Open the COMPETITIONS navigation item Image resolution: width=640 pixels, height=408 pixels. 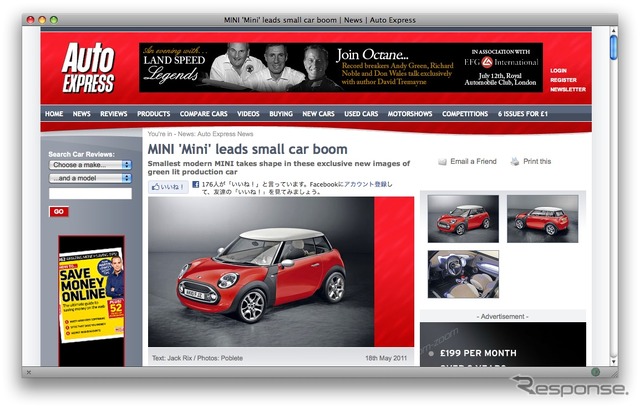coord(465,114)
